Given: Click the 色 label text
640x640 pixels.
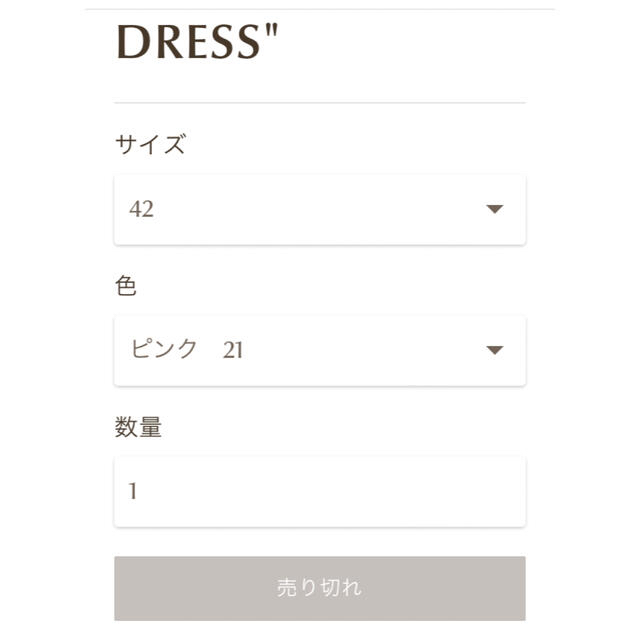Looking at the screenshot, I should coord(125,285).
